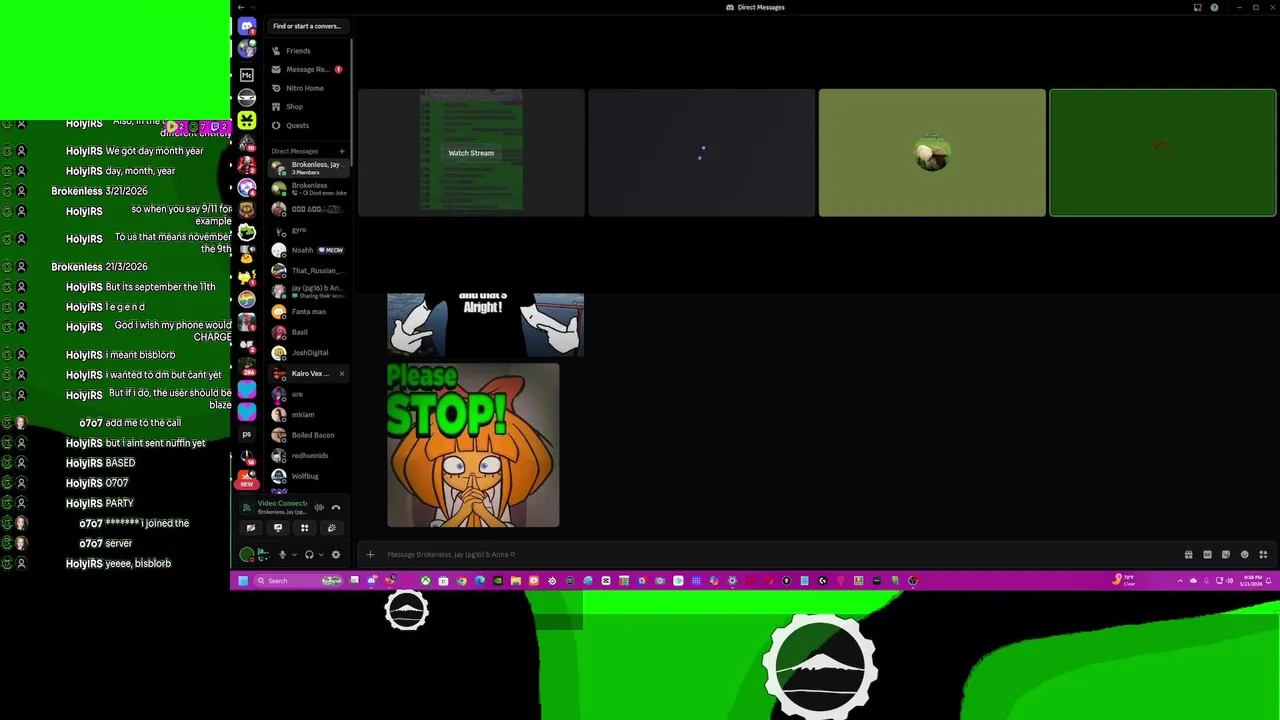Open the ps server icon
The height and width of the screenshot is (720, 1280).
pyautogui.click(x=247, y=435)
